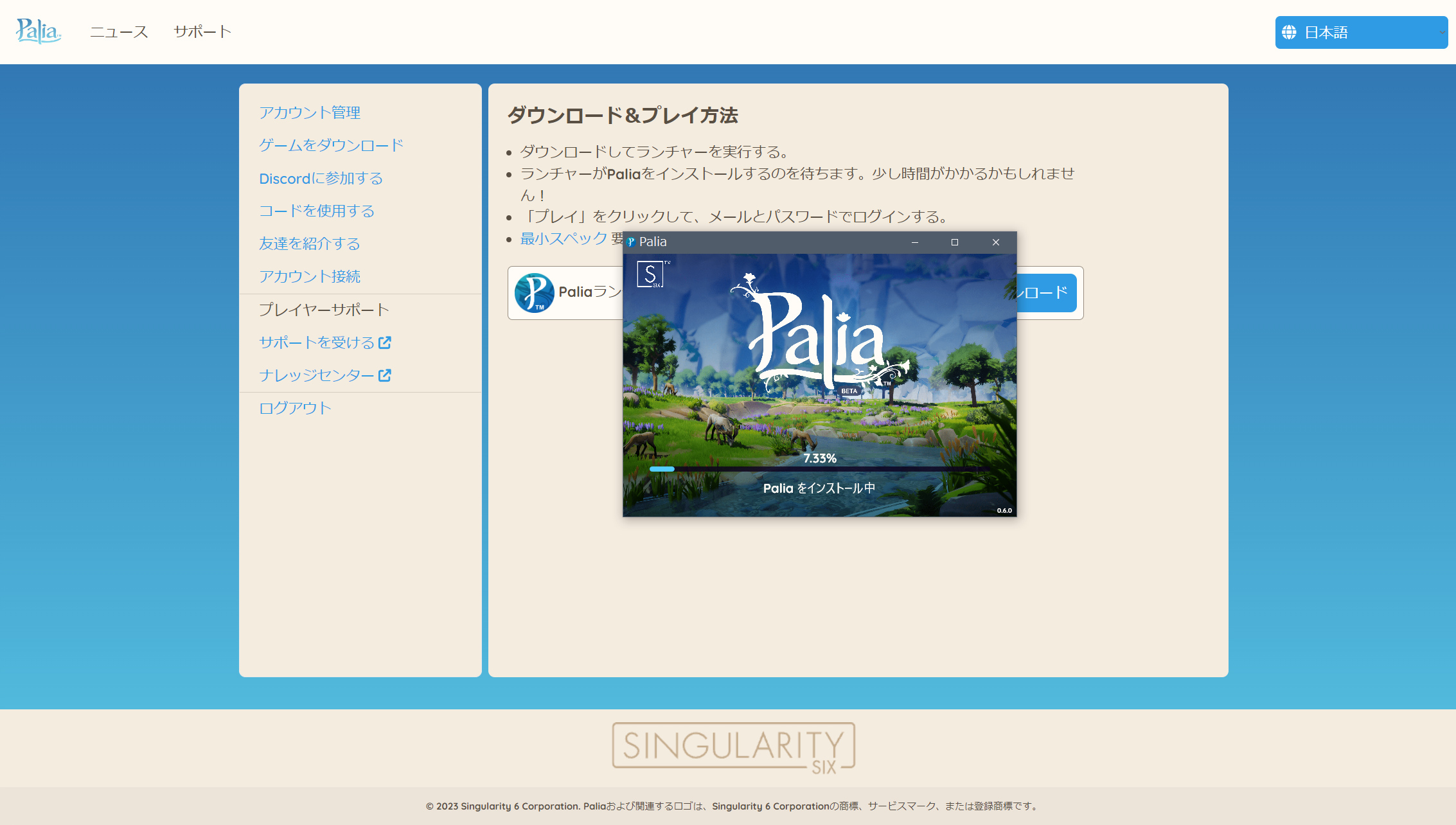The width and height of the screenshot is (1456, 825).
Task: Click the Singularity Six logo in footer
Action: 733,748
